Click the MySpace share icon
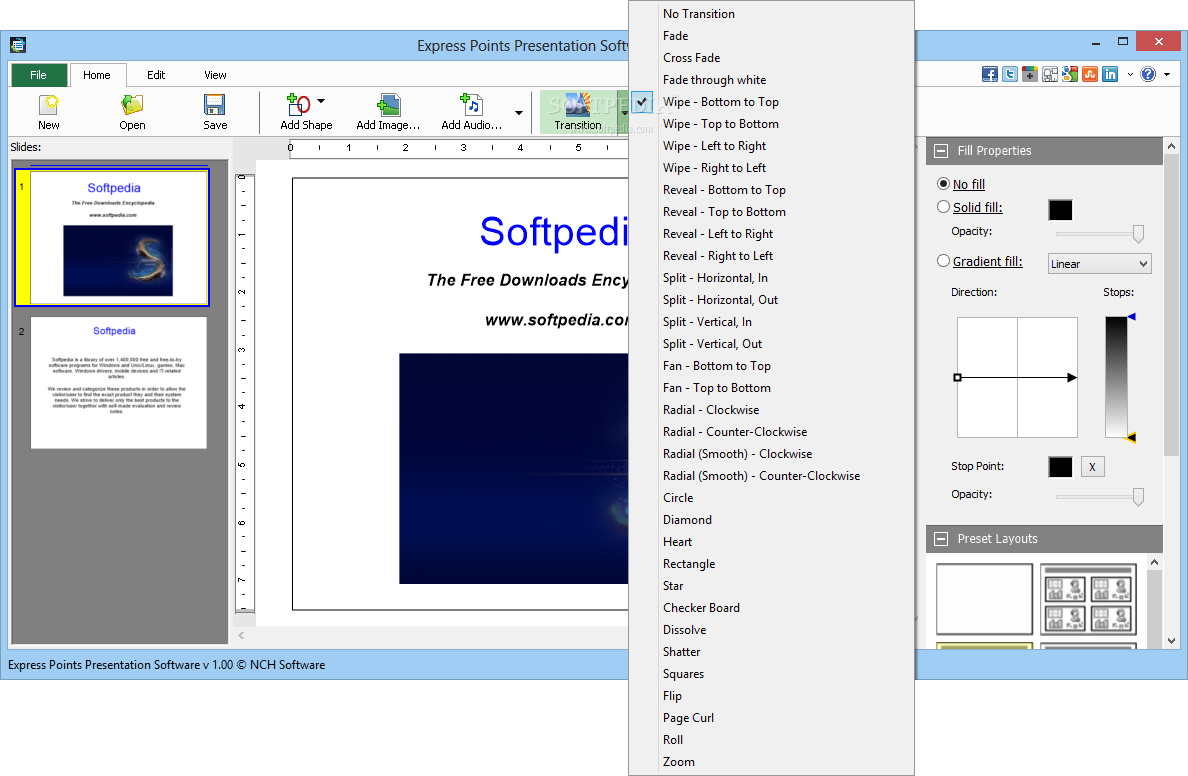Image resolution: width=1188 pixels, height=776 pixels. click(x=1049, y=74)
